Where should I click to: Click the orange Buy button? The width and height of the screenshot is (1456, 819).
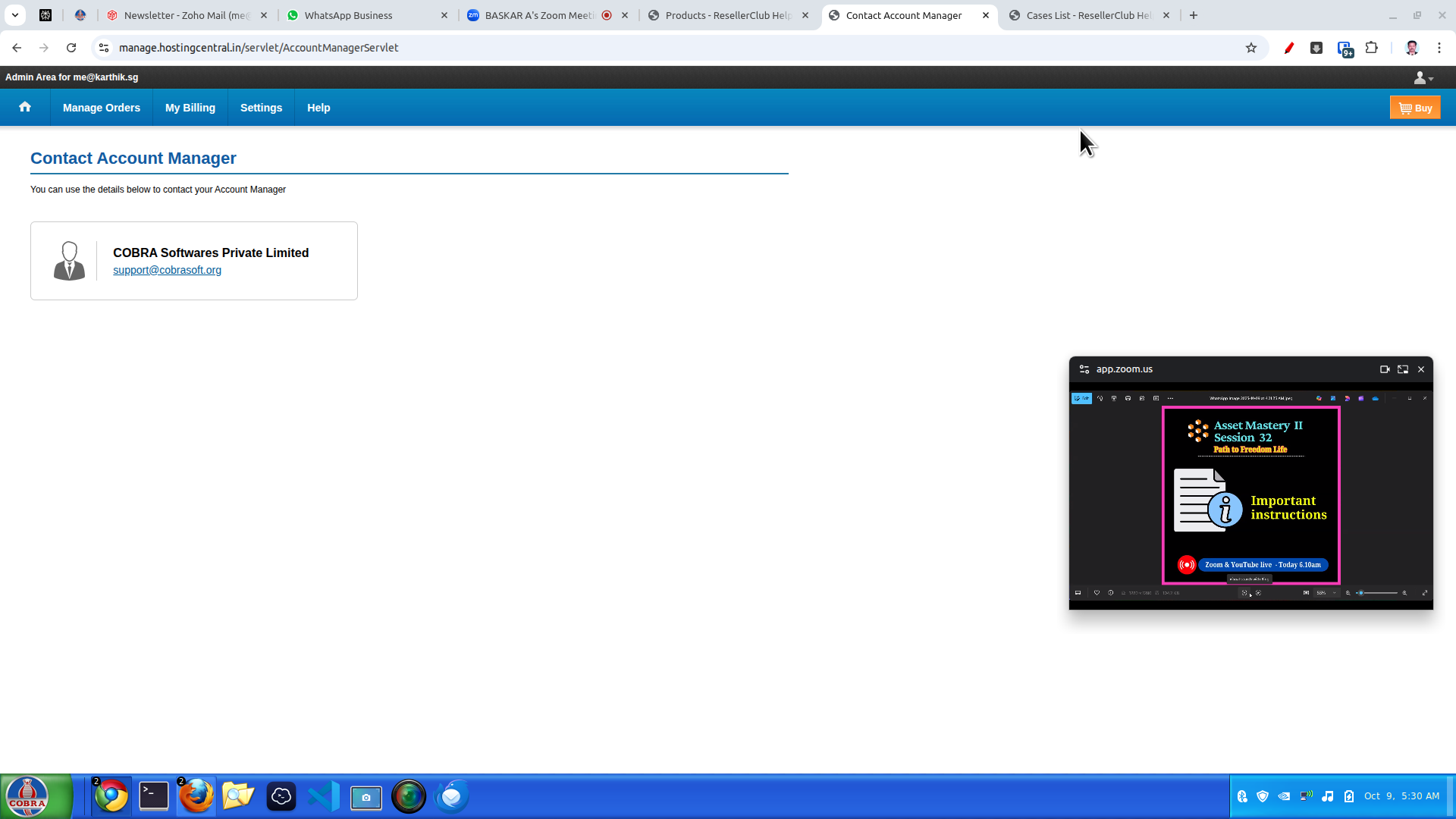click(1415, 108)
